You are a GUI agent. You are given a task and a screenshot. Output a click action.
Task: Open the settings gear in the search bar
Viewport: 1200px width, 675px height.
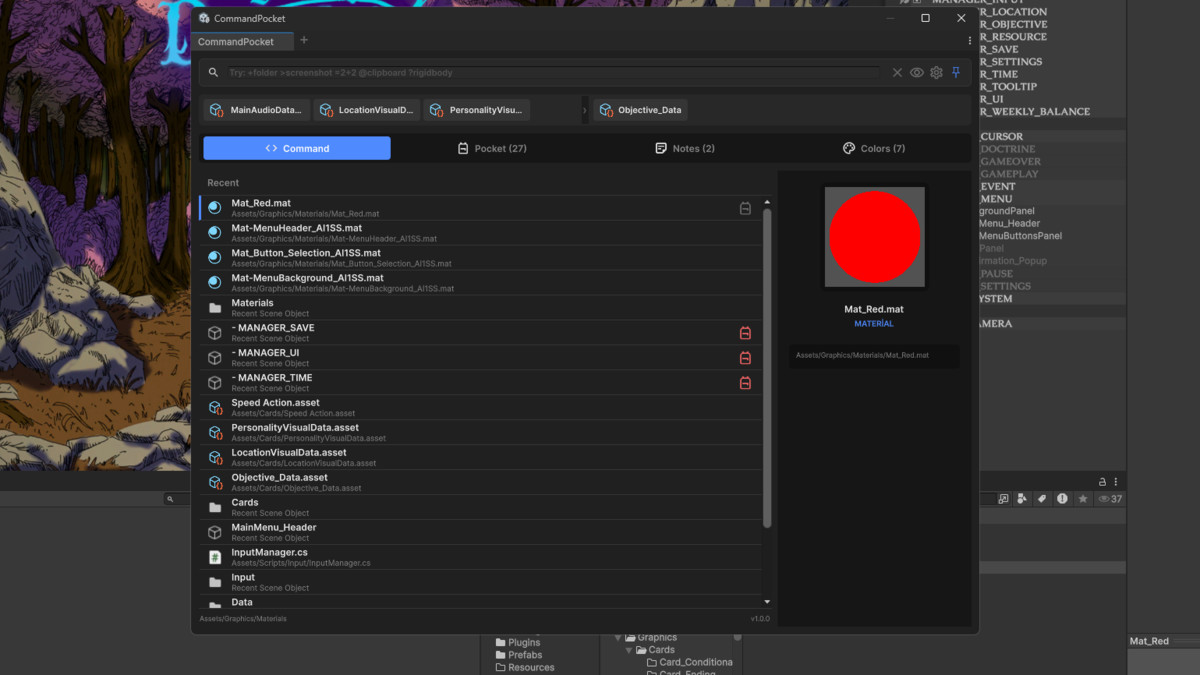[936, 72]
